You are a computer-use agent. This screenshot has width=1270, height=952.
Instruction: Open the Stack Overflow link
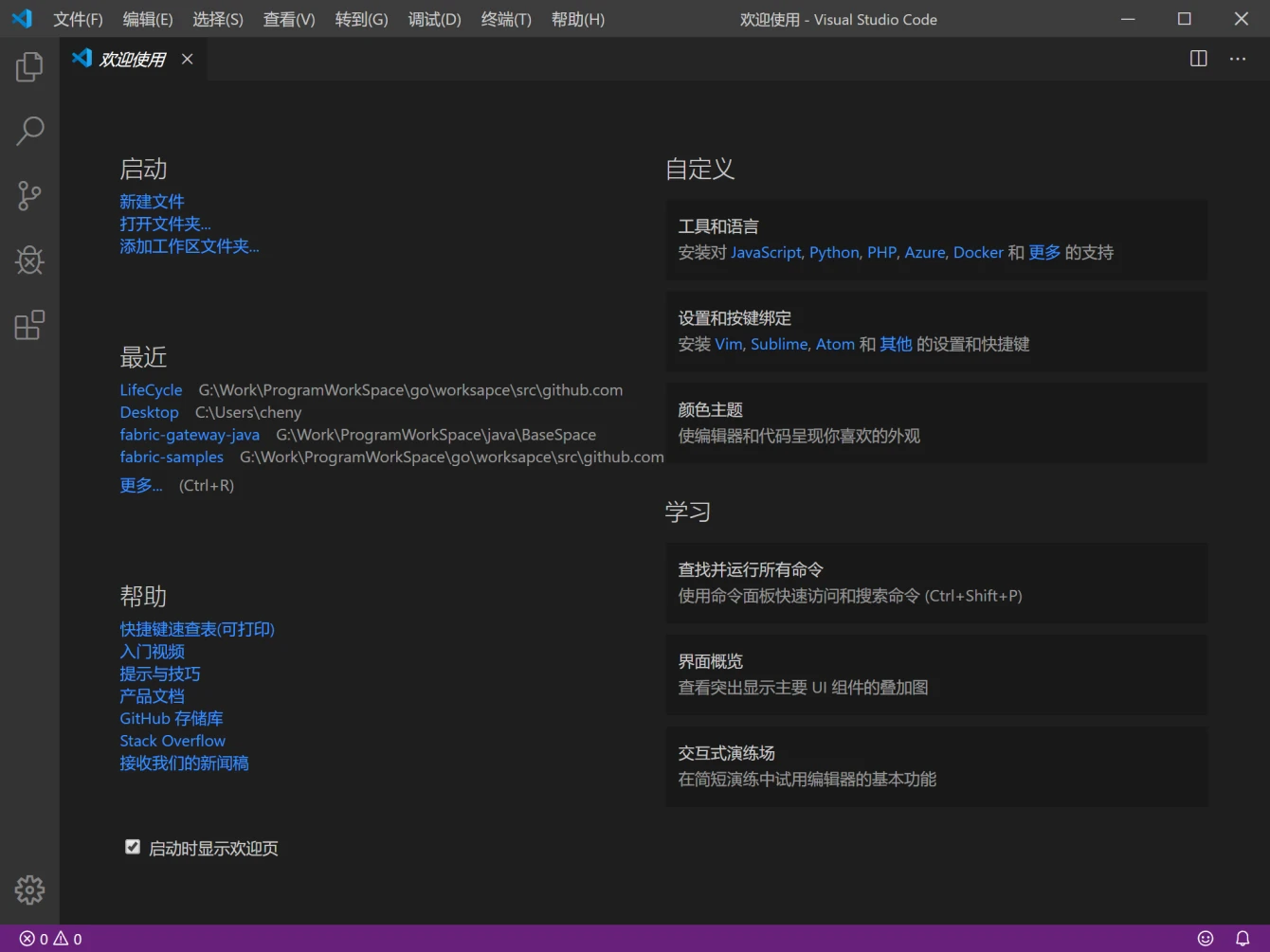(x=172, y=740)
